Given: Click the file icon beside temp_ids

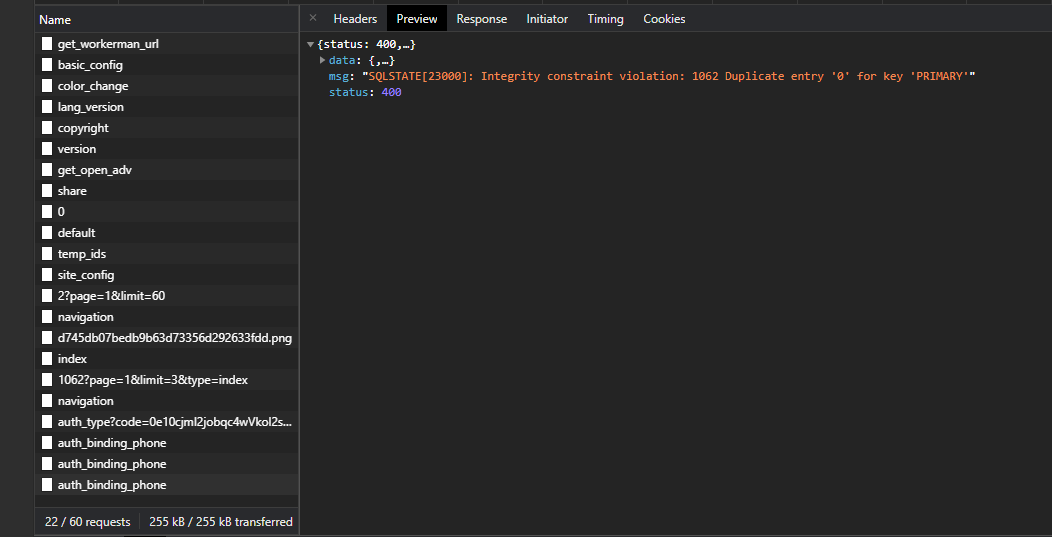Looking at the screenshot, I should coord(46,254).
